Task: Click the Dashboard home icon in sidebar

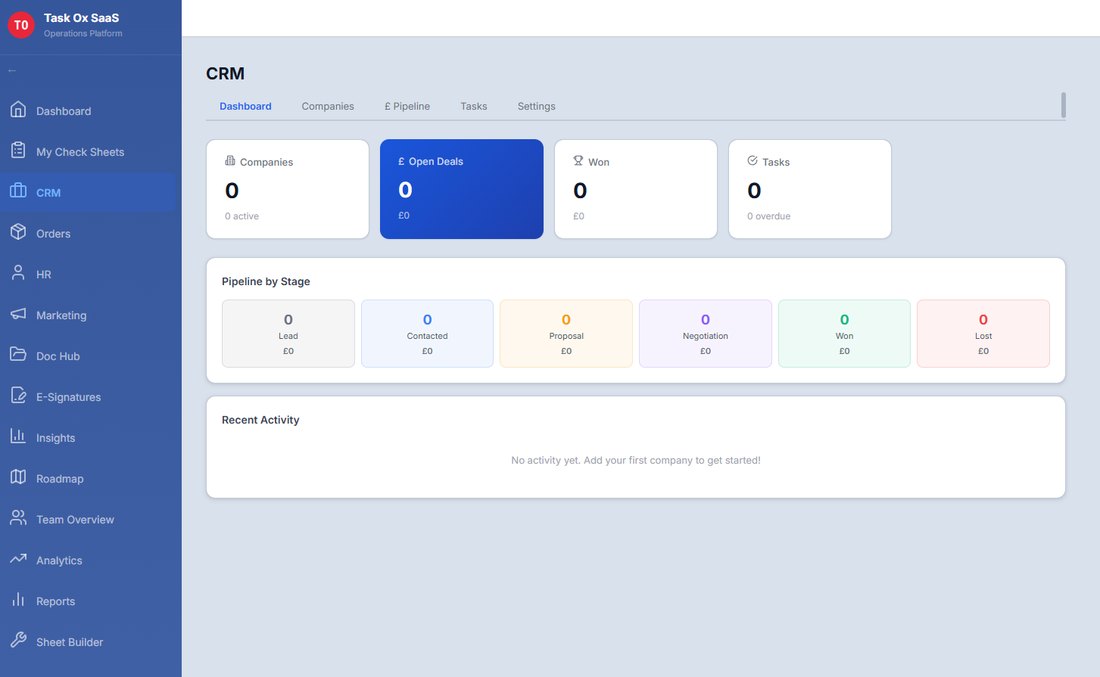Action: [x=18, y=109]
